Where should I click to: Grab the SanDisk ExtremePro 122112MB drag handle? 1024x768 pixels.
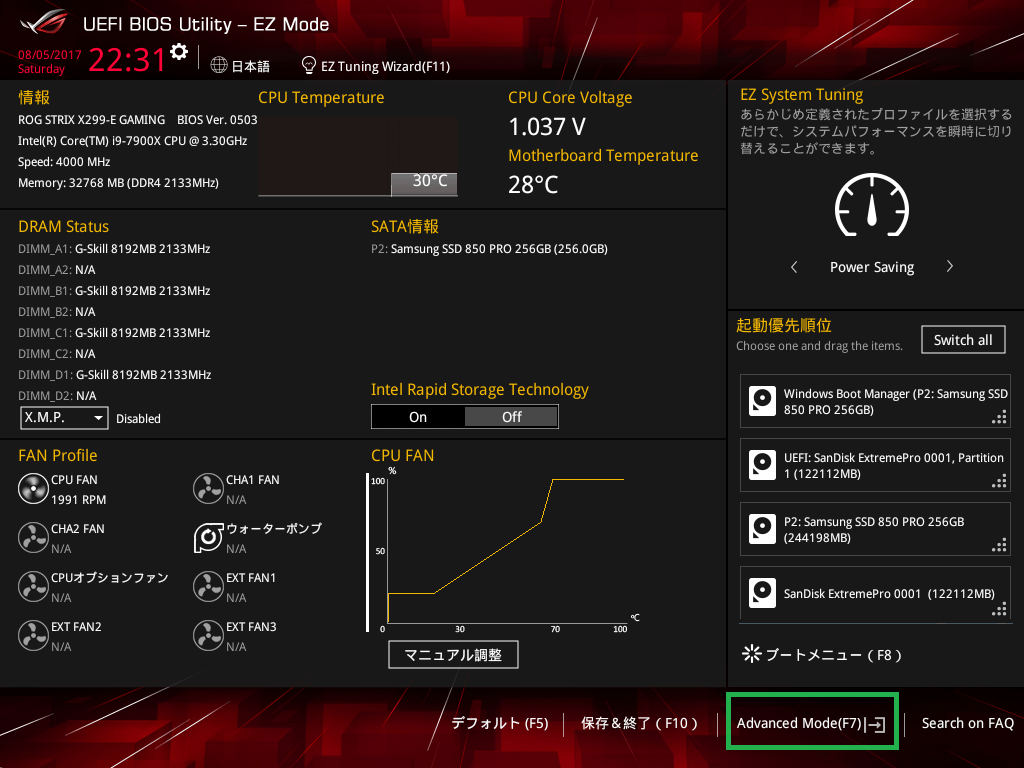(x=999, y=609)
